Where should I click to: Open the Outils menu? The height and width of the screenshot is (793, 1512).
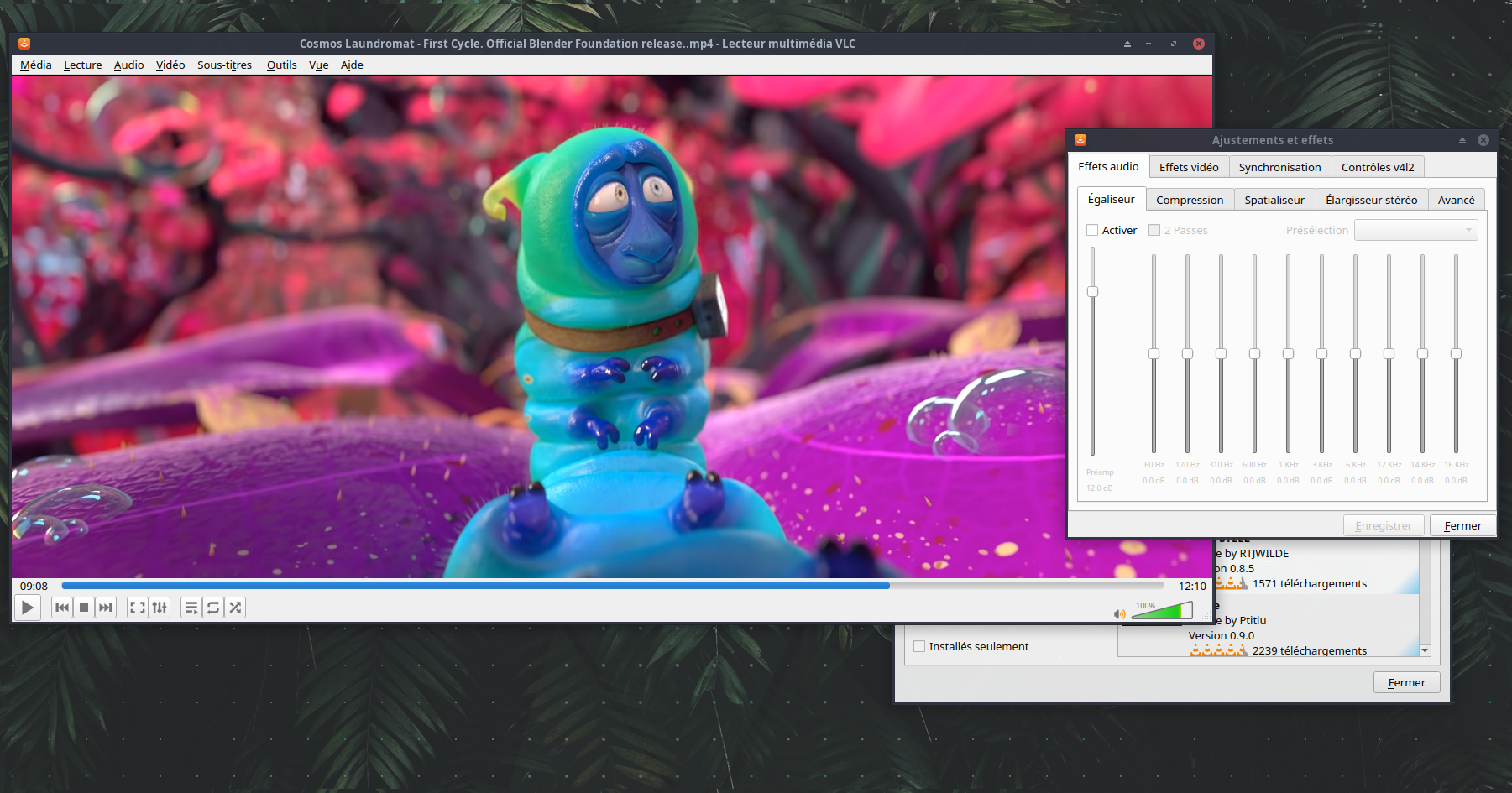point(281,65)
